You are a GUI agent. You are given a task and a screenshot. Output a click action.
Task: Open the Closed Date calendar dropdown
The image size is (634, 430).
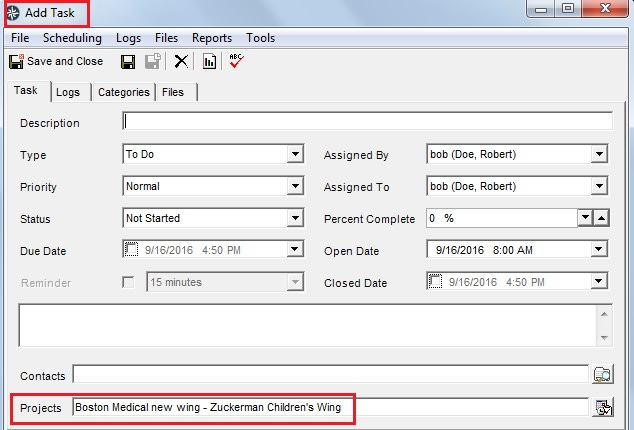point(599,281)
